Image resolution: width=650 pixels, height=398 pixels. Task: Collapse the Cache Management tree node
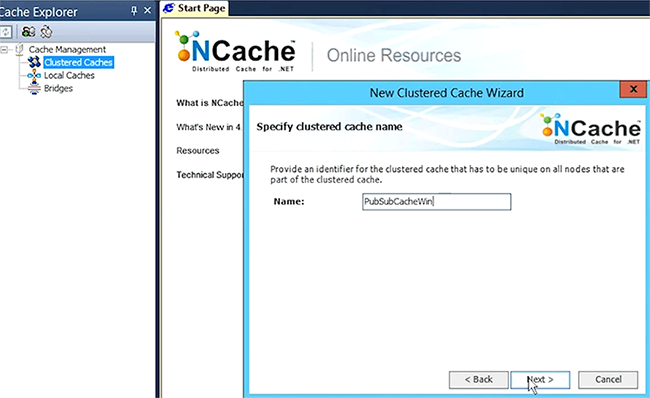pos(4,50)
